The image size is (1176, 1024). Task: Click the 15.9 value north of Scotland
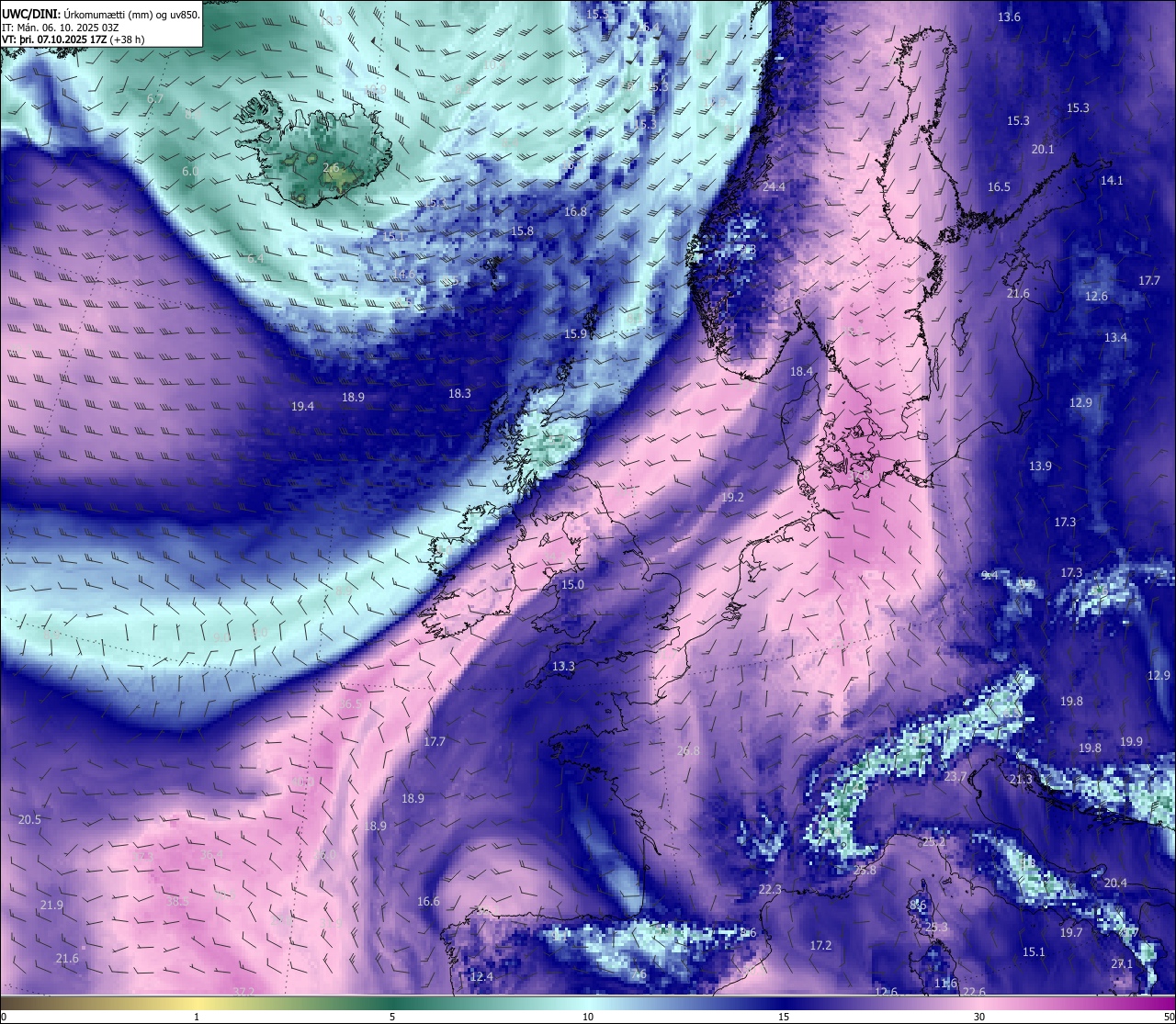(x=575, y=333)
